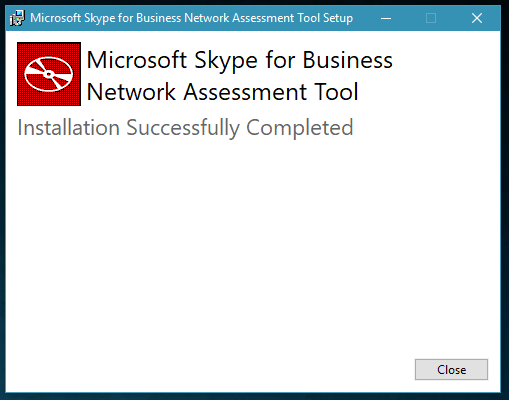This screenshot has width=509, height=400.
Task: Click the word 'Business' in the large heading
Action: click(x=348, y=60)
